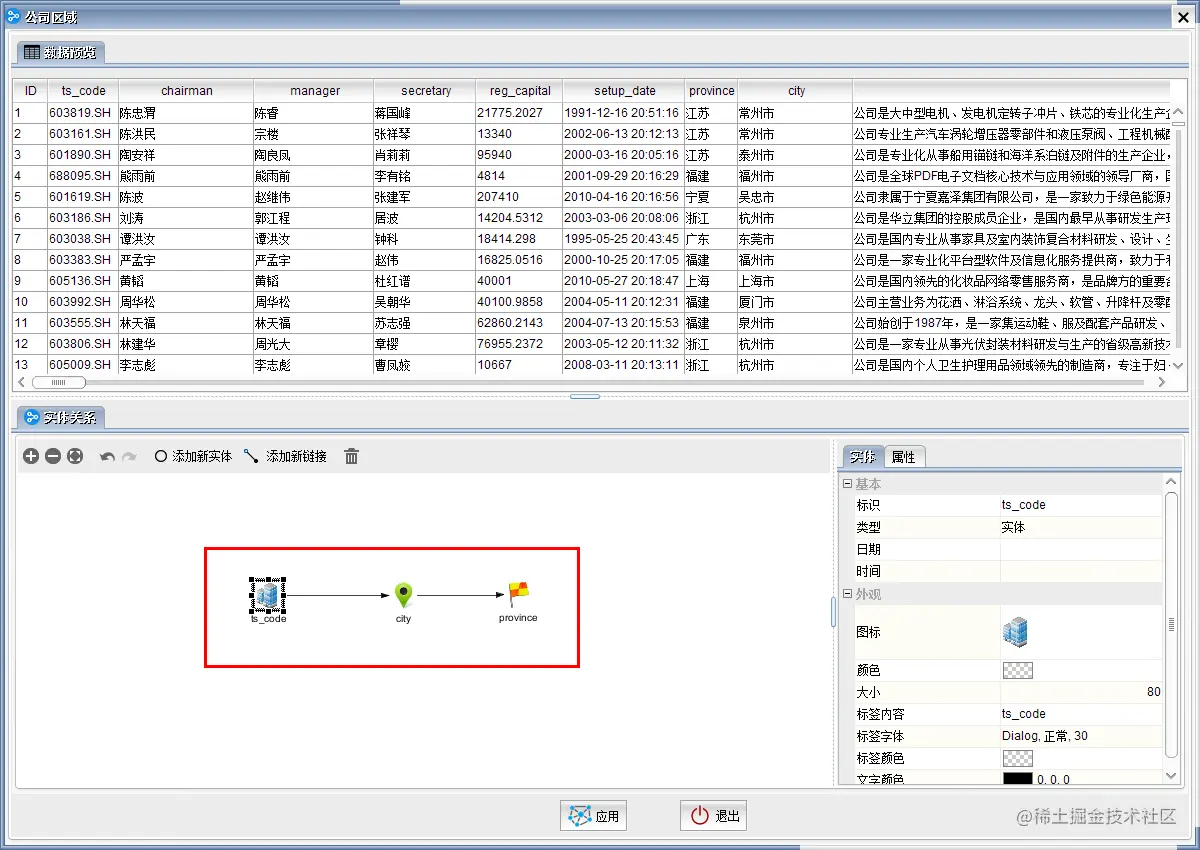The height and width of the screenshot is (850, 1200).
Task: Select cell 601890.SH in the table
Action: (x=83, y=155)
